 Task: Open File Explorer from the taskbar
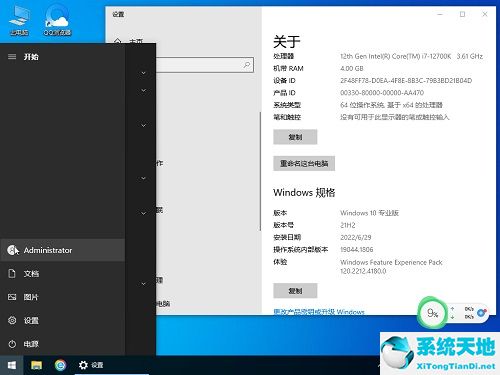click(36, 365)
